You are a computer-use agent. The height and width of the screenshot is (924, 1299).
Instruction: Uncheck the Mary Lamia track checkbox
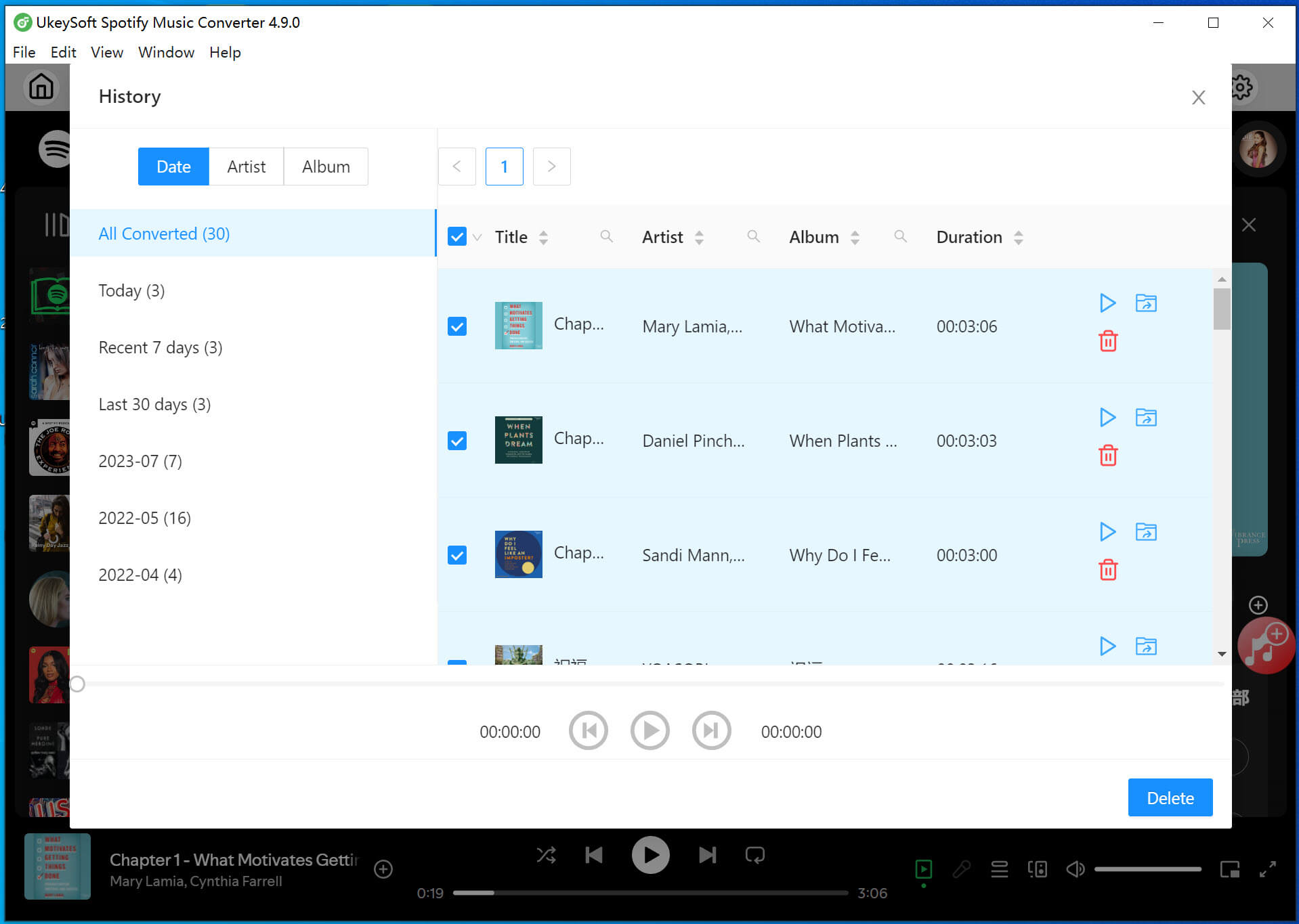tap(457, 326)
